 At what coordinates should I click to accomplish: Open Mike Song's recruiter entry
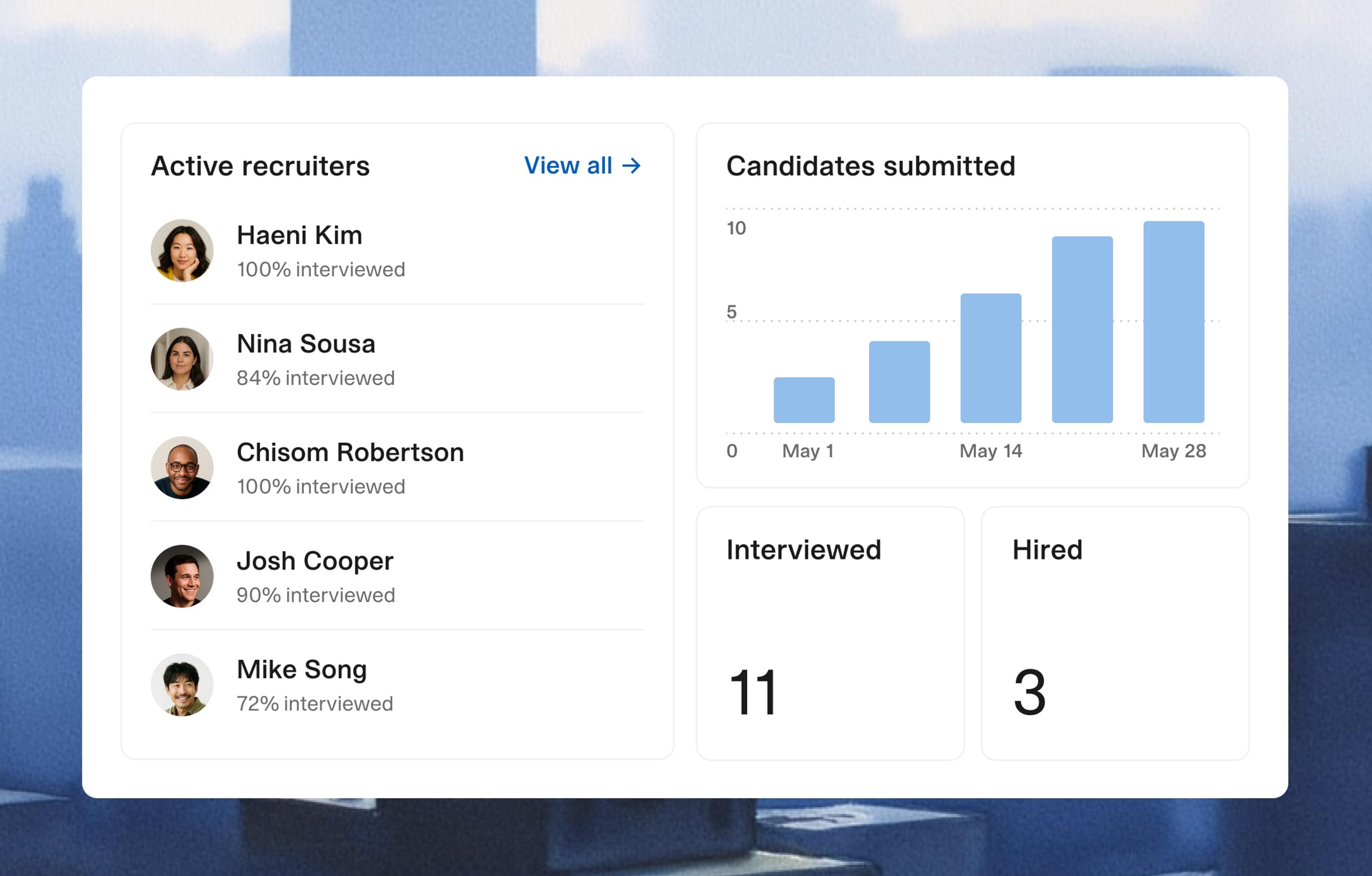[x=302, y=670]
